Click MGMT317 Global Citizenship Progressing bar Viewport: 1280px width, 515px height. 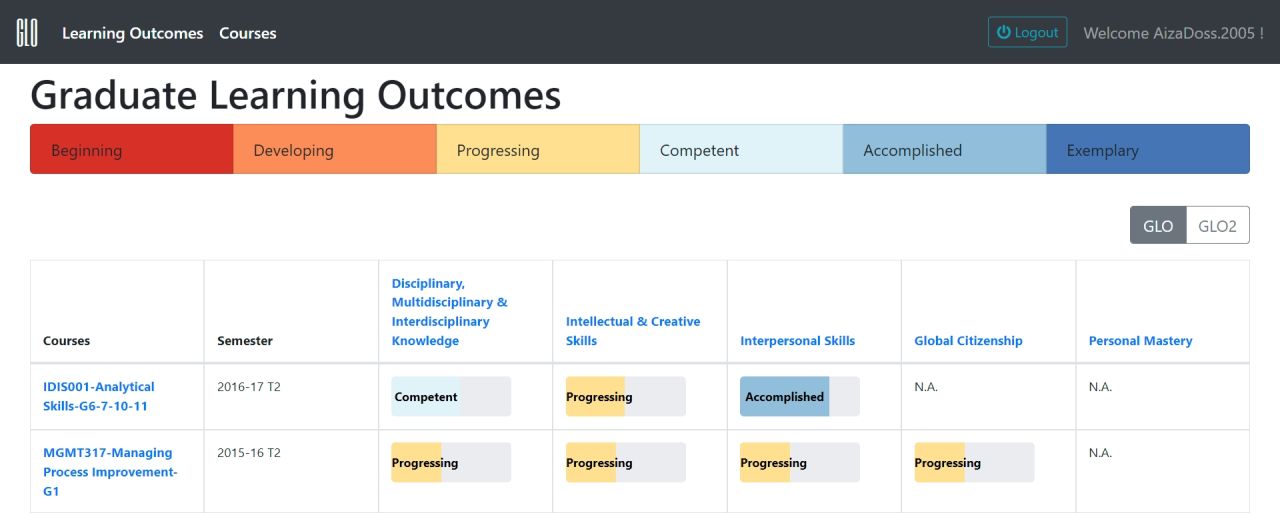click(974, 463)
